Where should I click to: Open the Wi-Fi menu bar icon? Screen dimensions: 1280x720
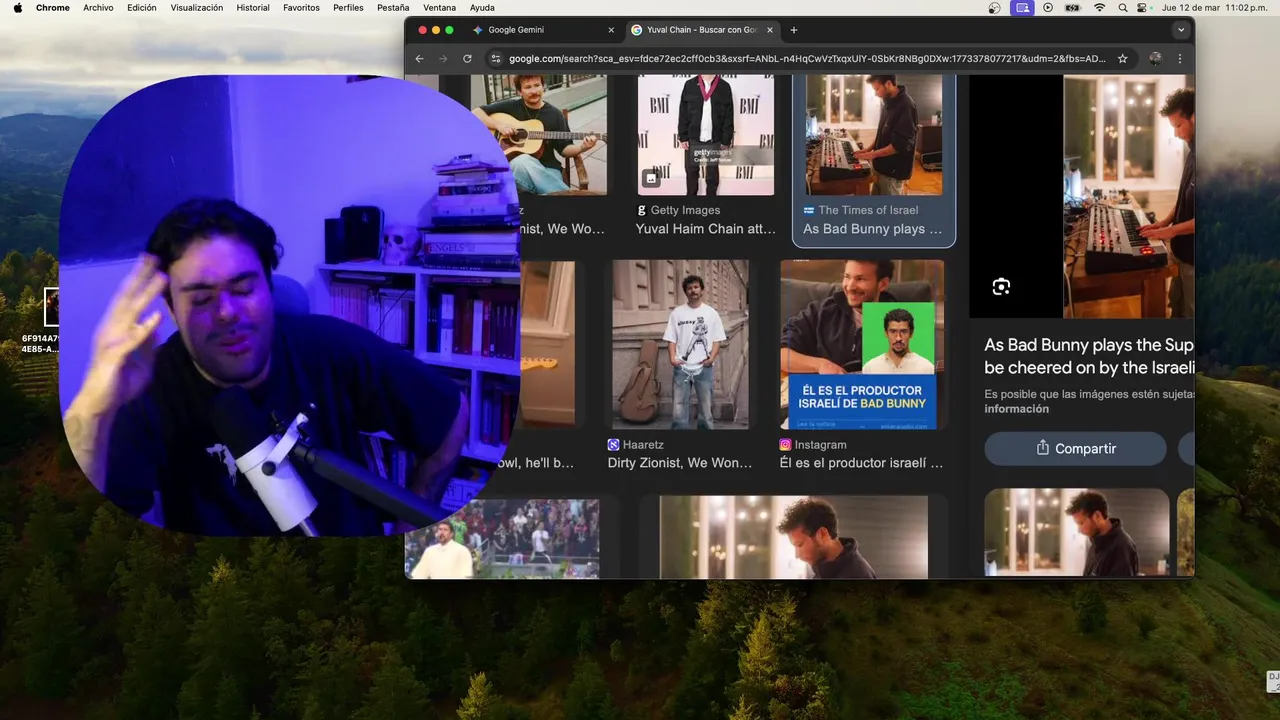point(1100,8)
